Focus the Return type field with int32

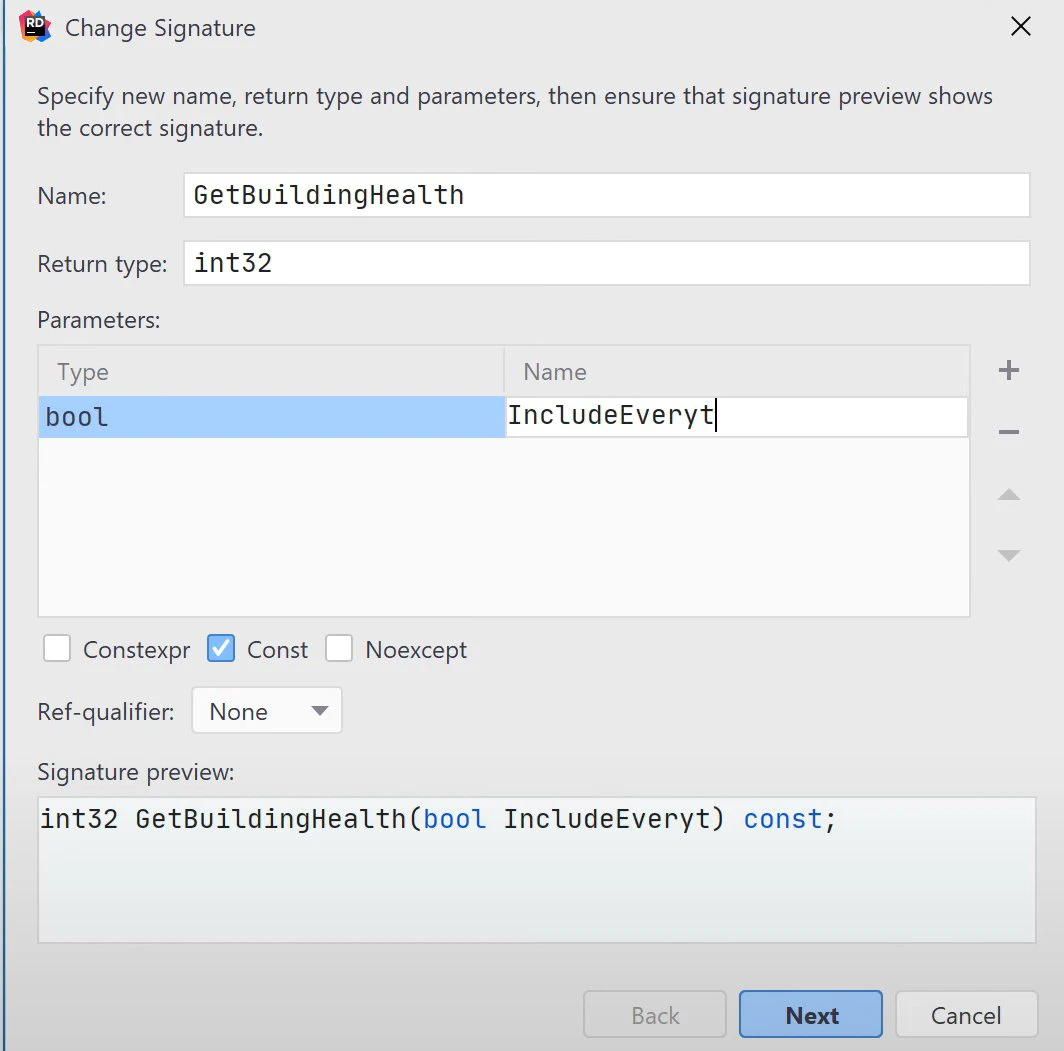(x=607, y=263)
